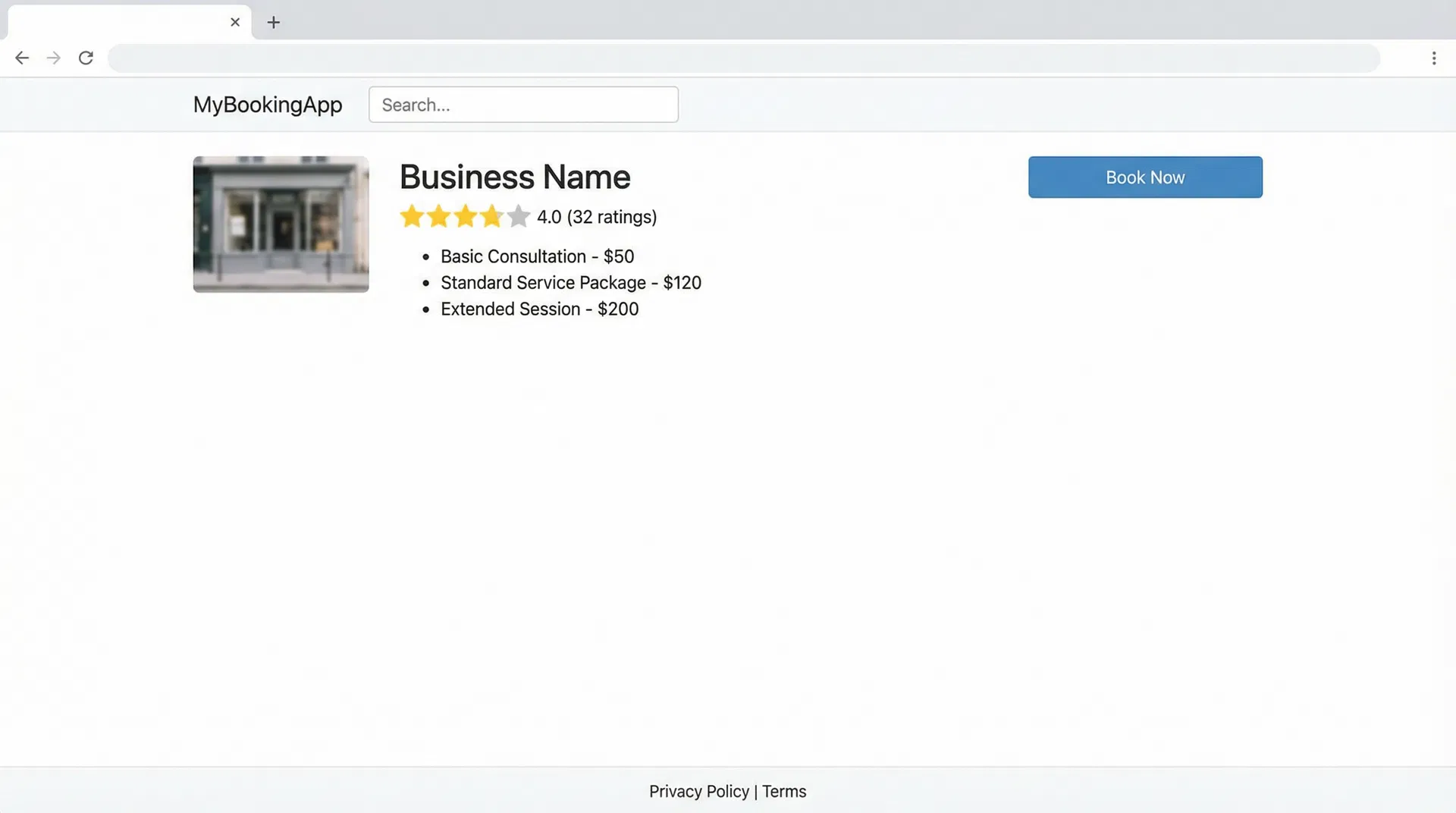The image size is (1456, 813).
Task: Select the Standard Service Package entry
Action: (x=570, y=282)
